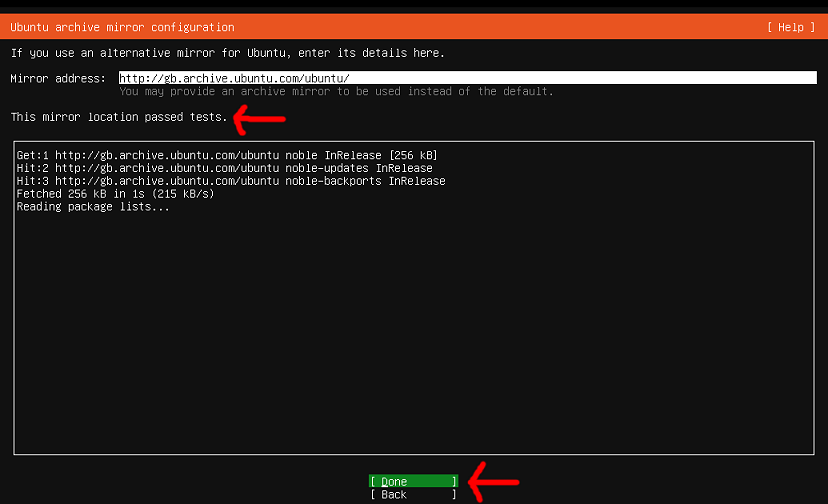Click red arrow next to passed tests
This screenshot has height=504, width=828.
[259, 119]
